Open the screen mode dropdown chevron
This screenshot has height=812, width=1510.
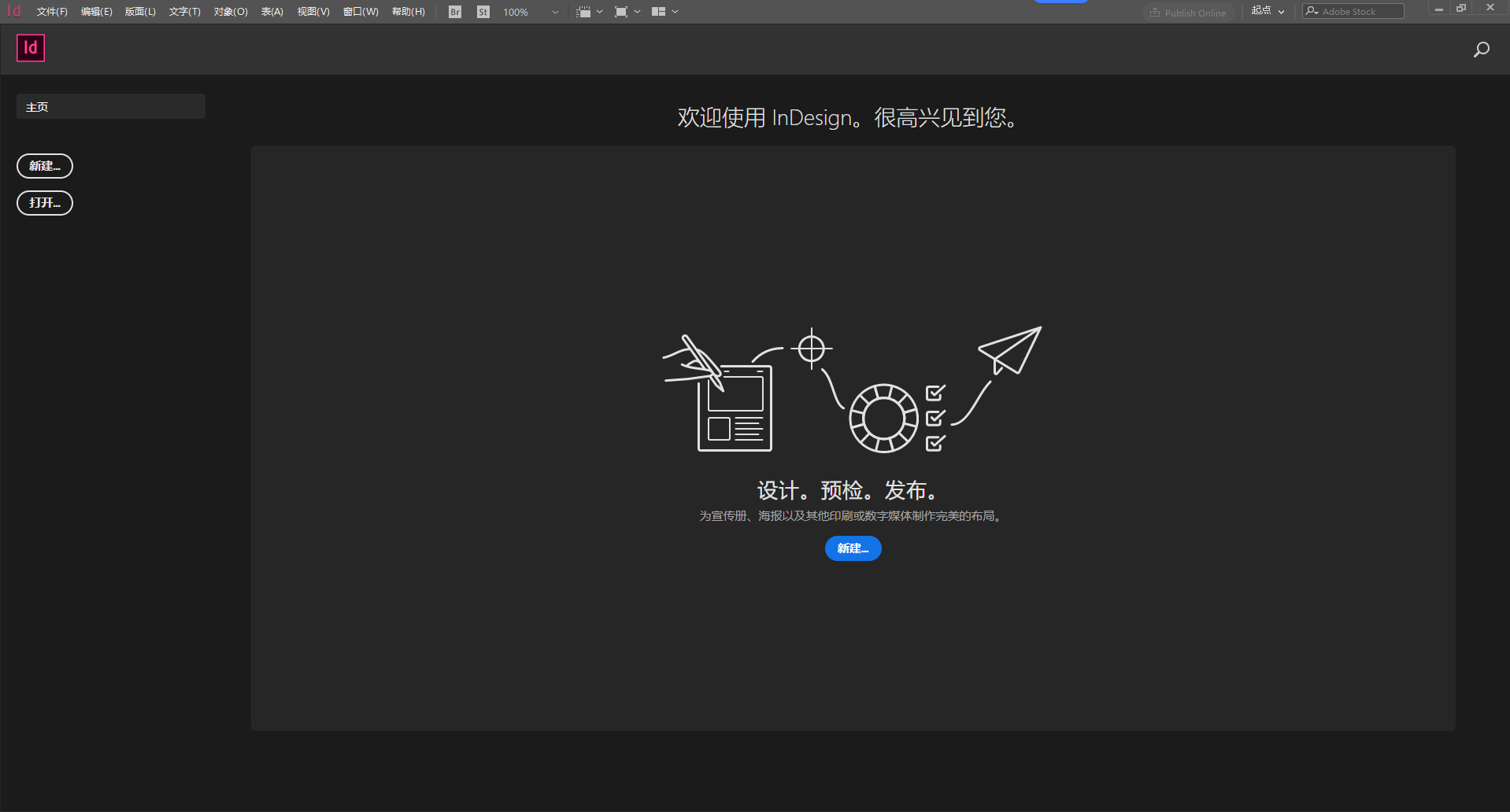pos(636,12)
